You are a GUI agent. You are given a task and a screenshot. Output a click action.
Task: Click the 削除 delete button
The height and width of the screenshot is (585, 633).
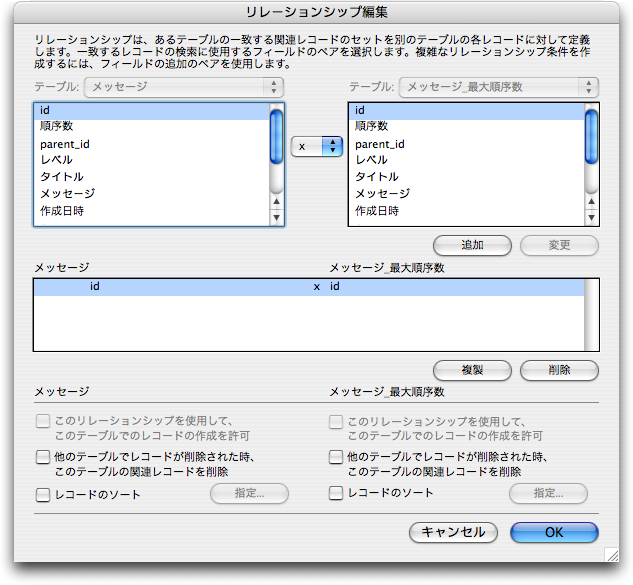[x=559, y=370]
